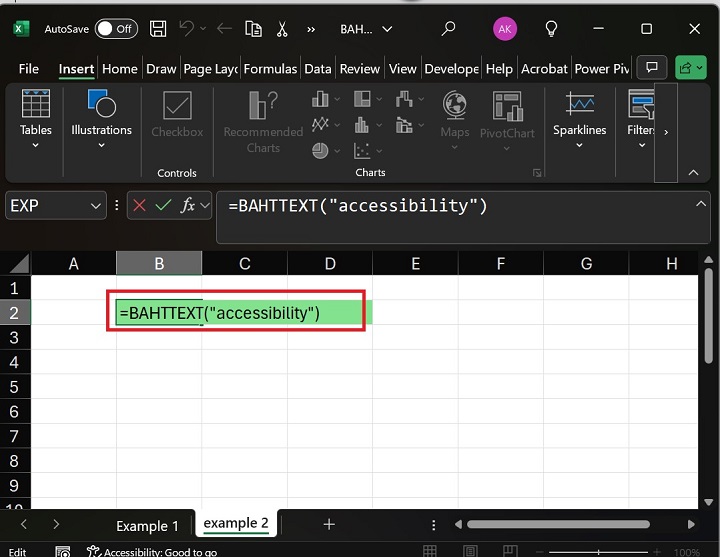Click the Insert Function fx icon

[187, 206]
